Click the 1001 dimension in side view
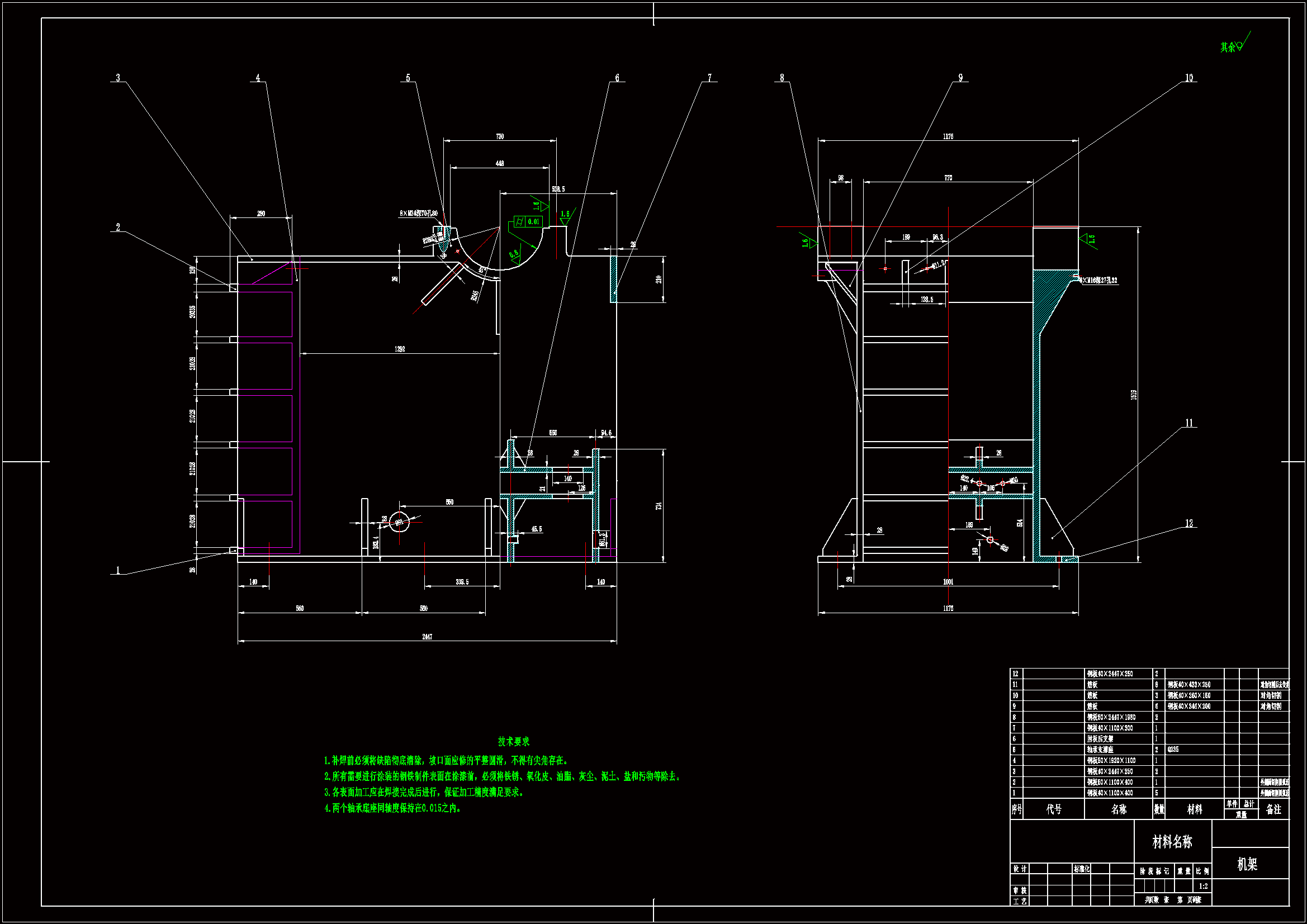The image size is (1307, 924). (x=948, y=581)
